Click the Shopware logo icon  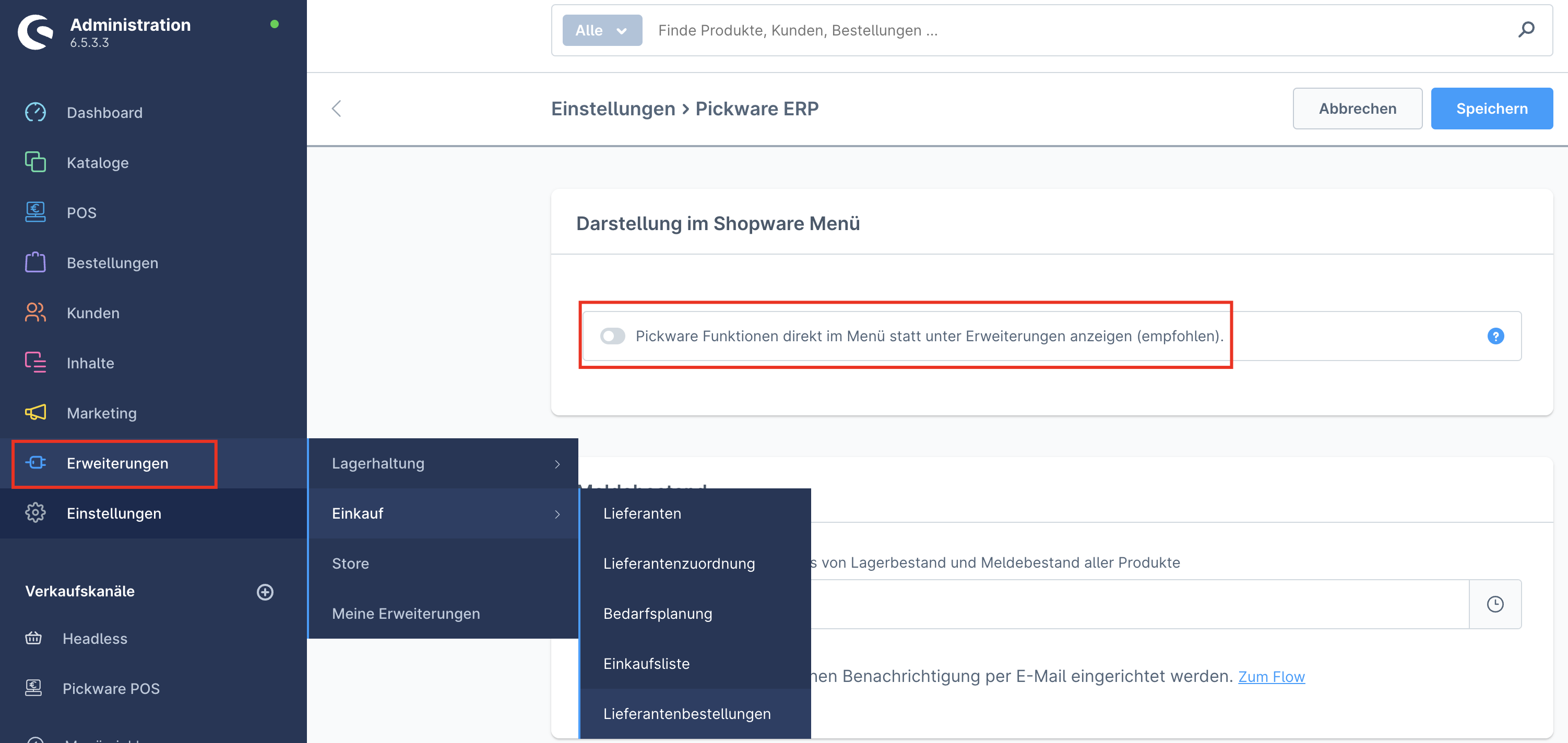(36, 32)
